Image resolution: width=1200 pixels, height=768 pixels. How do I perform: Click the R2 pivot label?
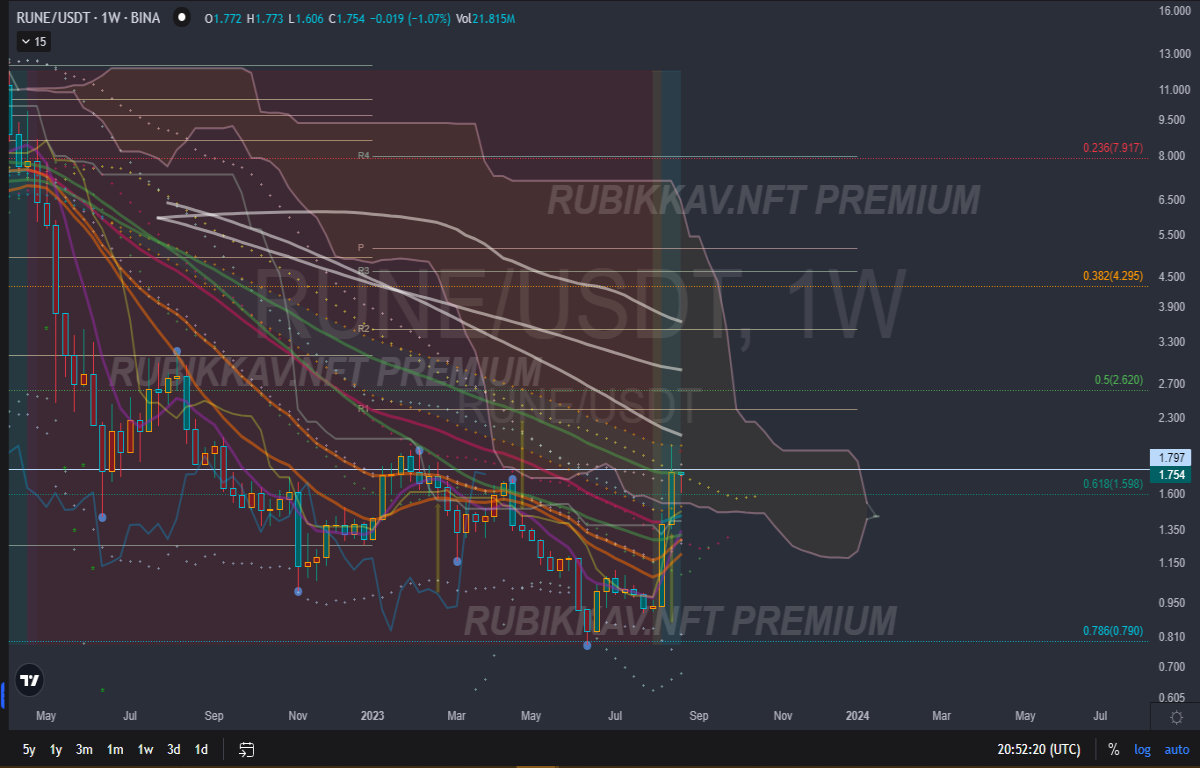pyautogui.click(x=364, y=328)
